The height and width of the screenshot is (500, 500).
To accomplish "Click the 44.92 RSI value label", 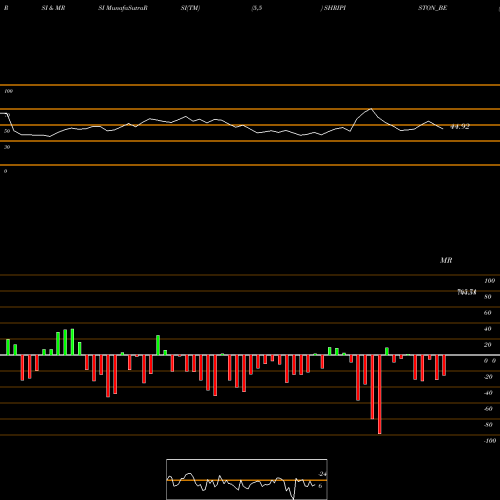I will pyautogui.click(x=460, y=127).
